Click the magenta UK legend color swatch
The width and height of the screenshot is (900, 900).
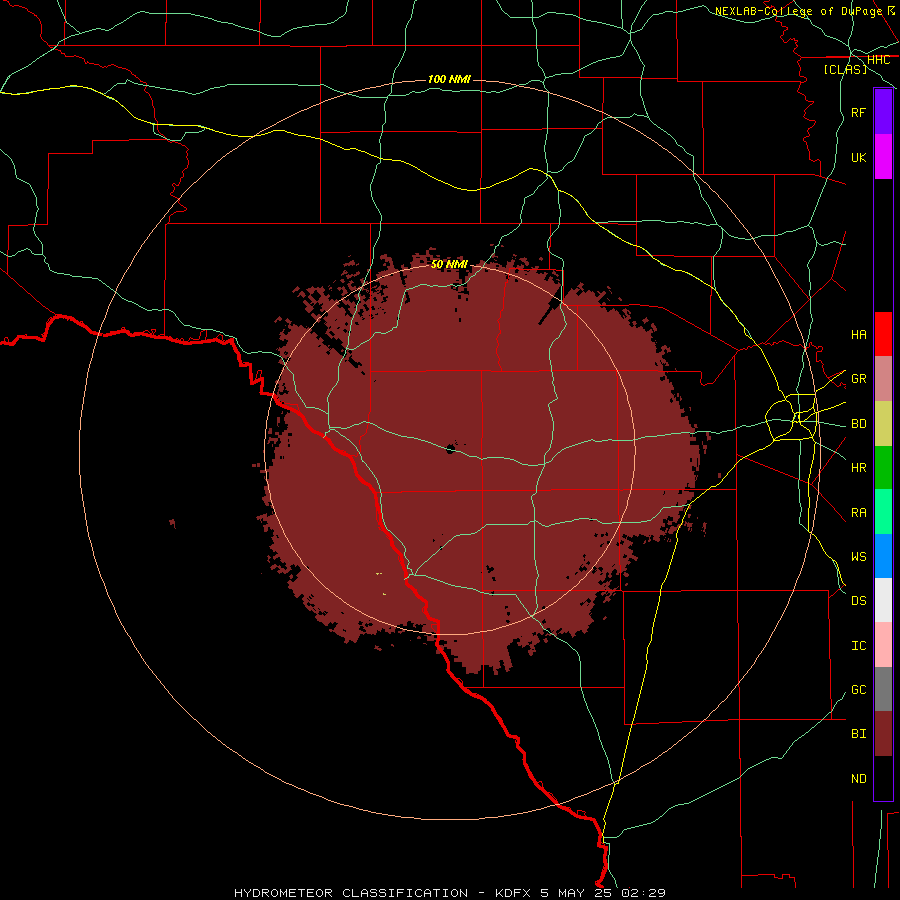(x=883, y=157)
